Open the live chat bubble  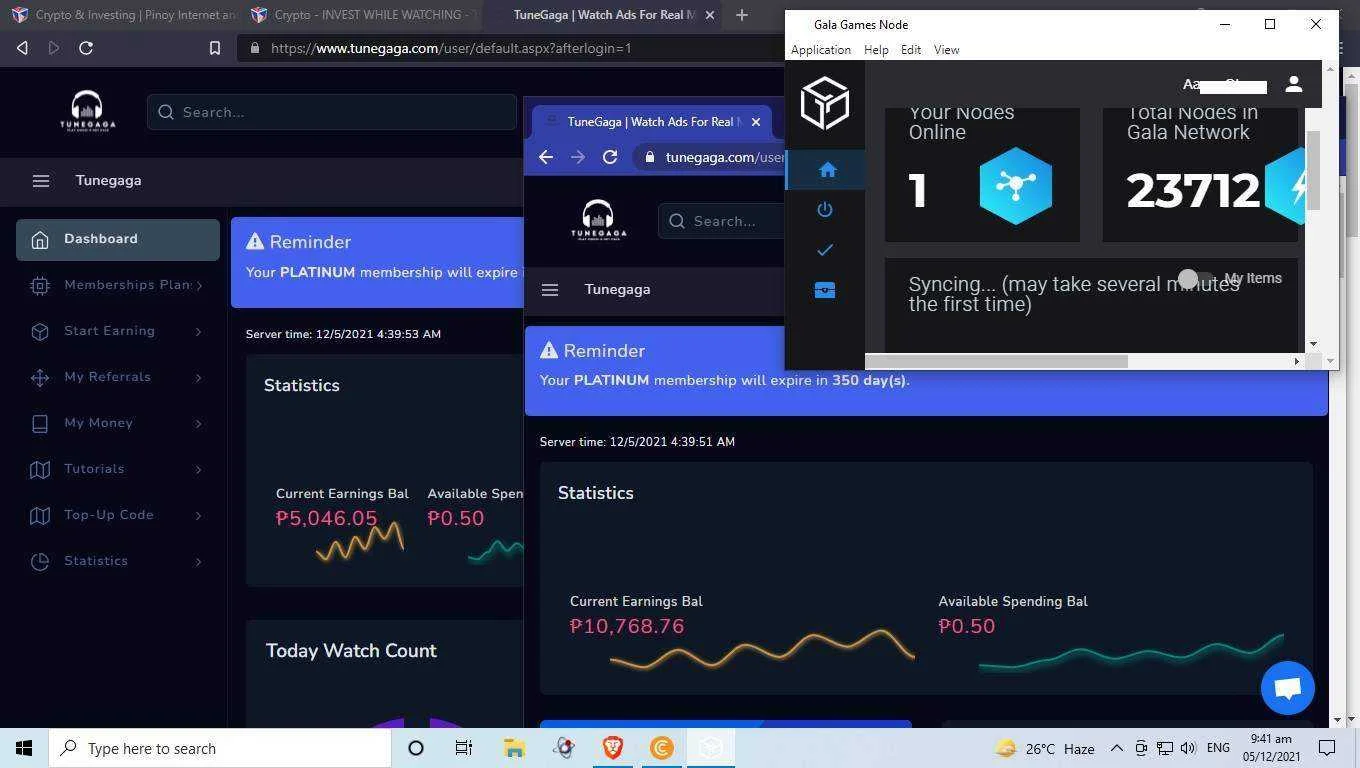point(1288,688)
